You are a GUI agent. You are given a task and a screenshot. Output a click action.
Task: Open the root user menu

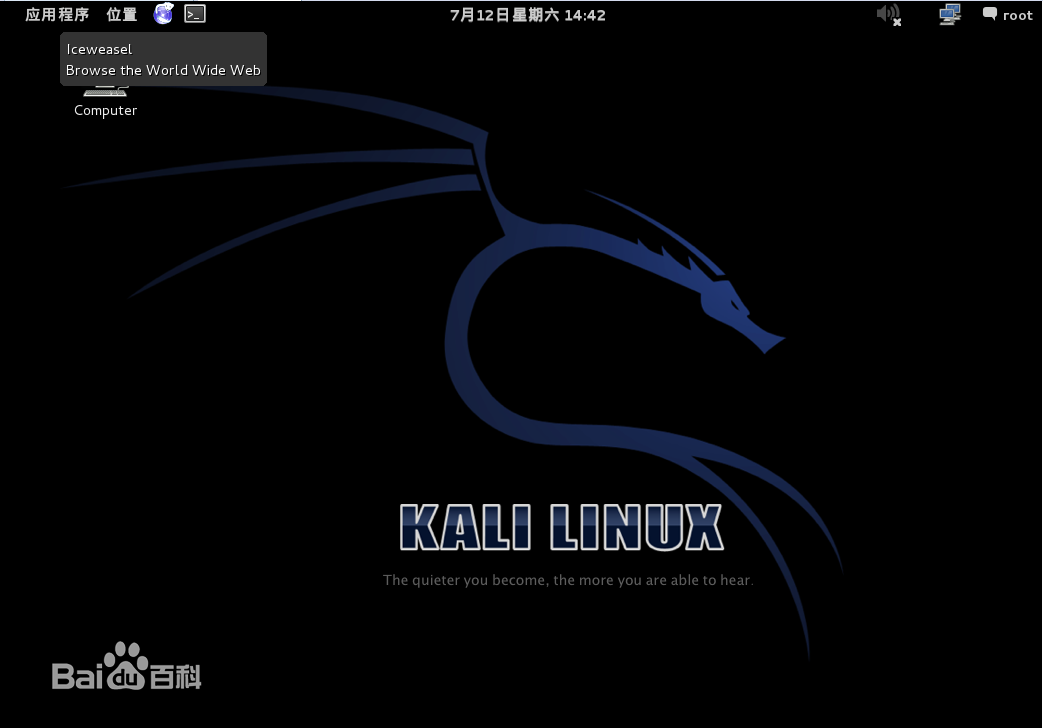1017,15
